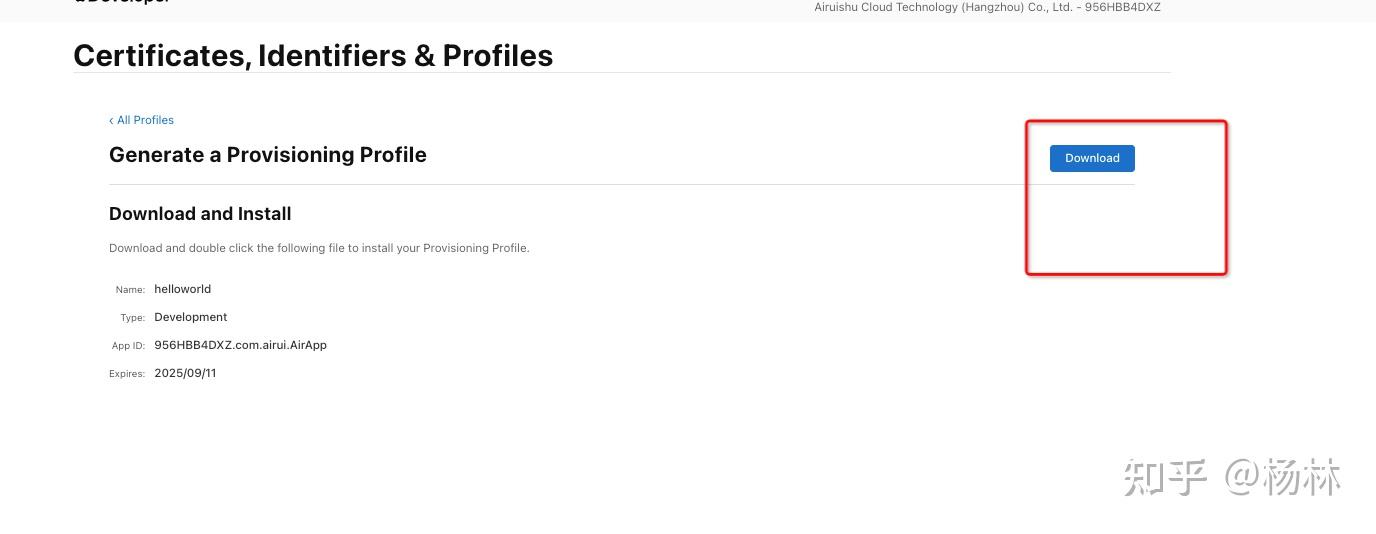Click the Expires: field label
Screen dimensions: 1376x534
127,374
